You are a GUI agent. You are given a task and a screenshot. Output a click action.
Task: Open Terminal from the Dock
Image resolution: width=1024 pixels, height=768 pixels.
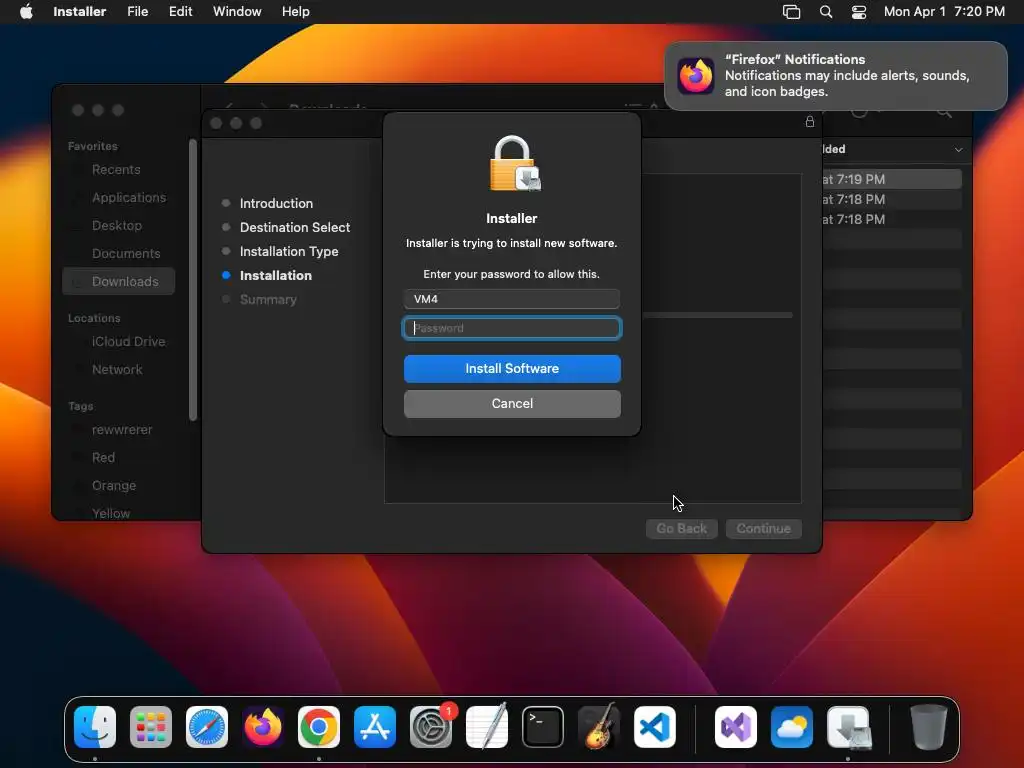point(543,727)
